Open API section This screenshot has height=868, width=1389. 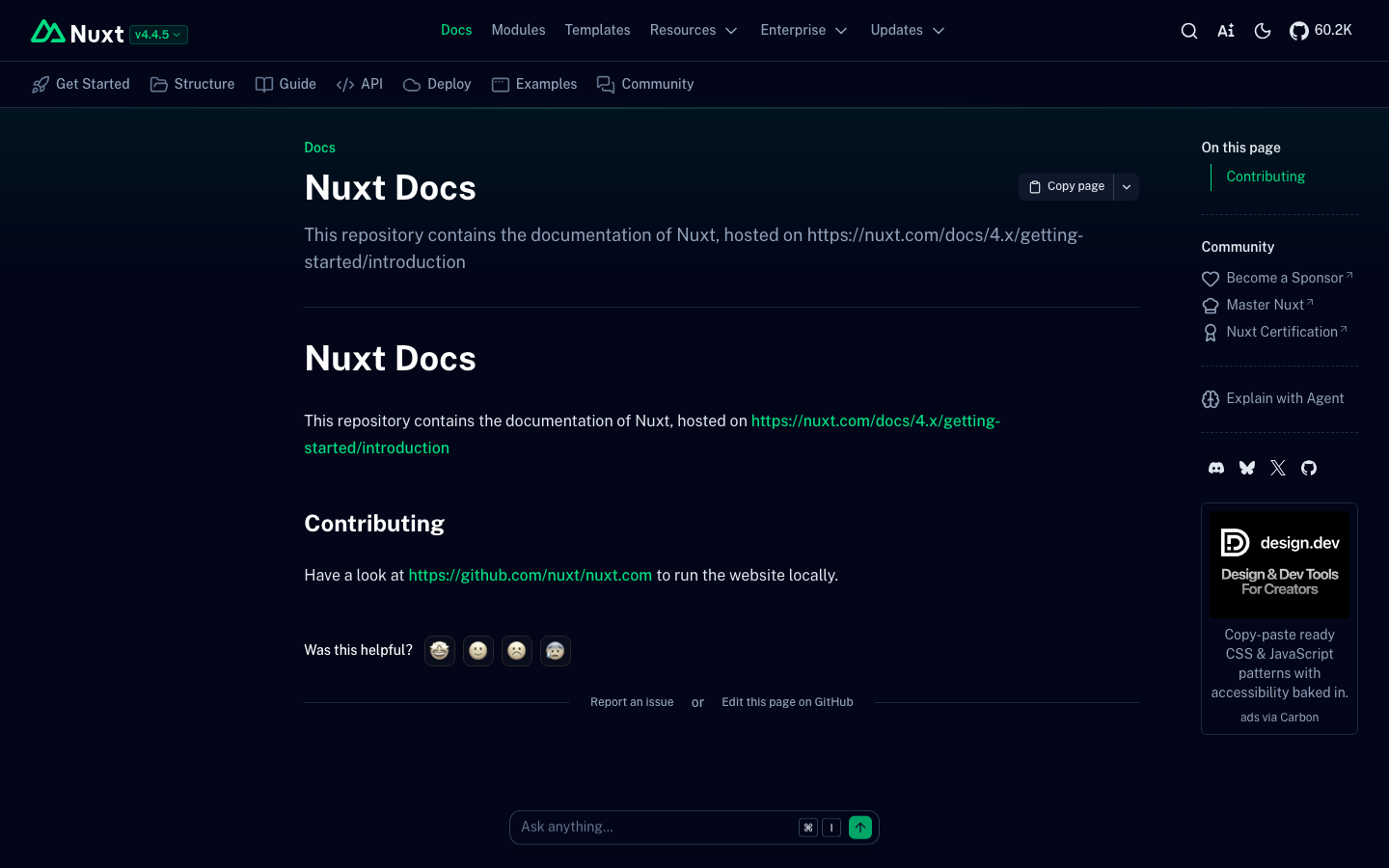click(360, 85)
